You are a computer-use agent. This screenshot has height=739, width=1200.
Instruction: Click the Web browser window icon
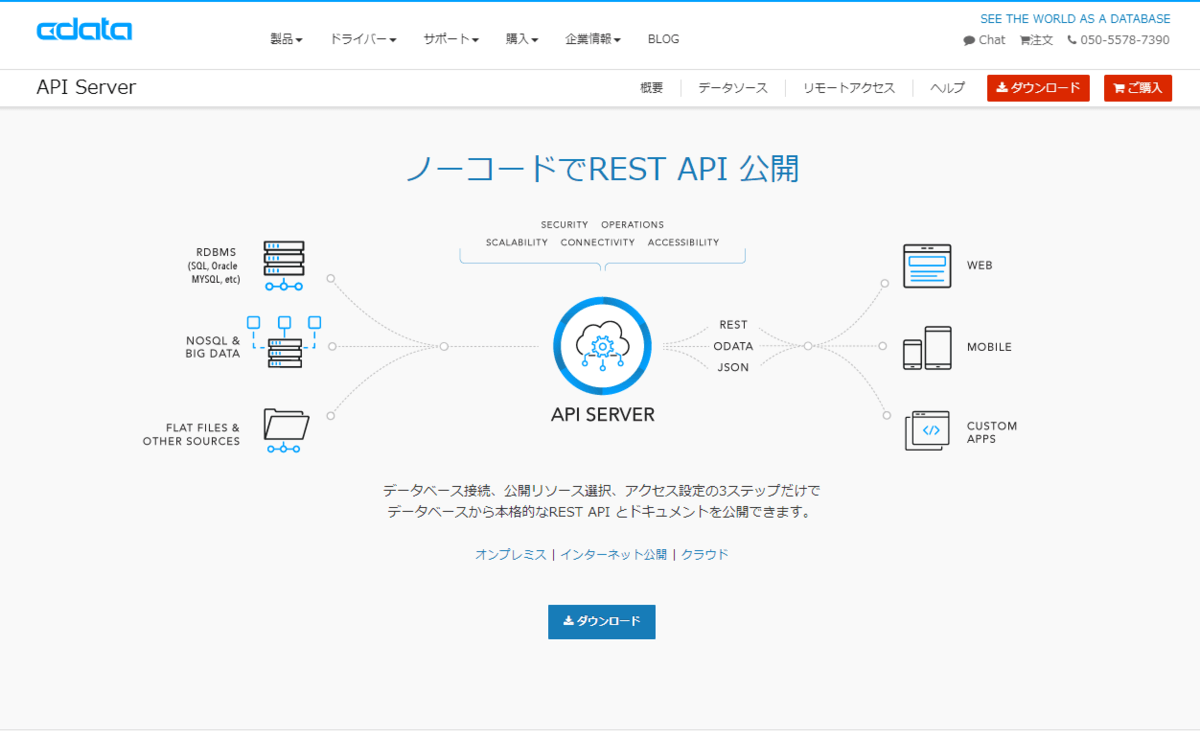tap(927, 266)
